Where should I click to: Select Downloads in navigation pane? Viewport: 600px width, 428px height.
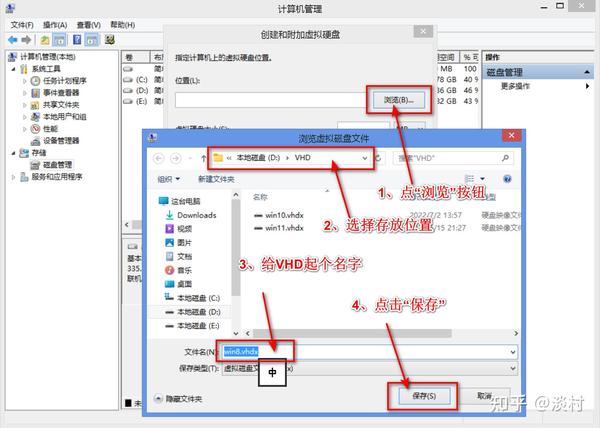pos(197,215)
